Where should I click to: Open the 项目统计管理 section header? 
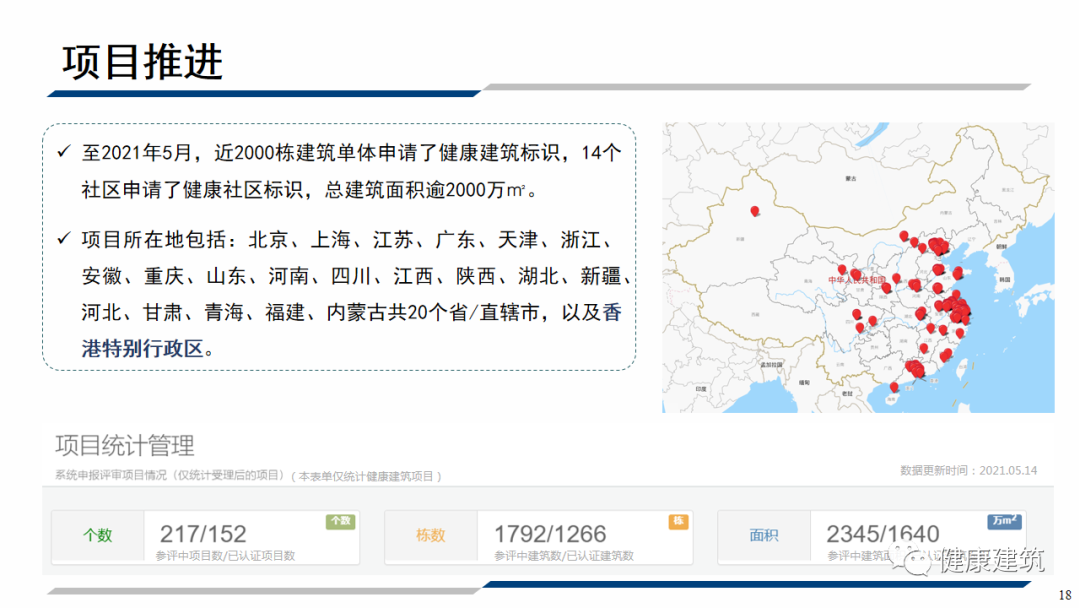tap(126, 446)
